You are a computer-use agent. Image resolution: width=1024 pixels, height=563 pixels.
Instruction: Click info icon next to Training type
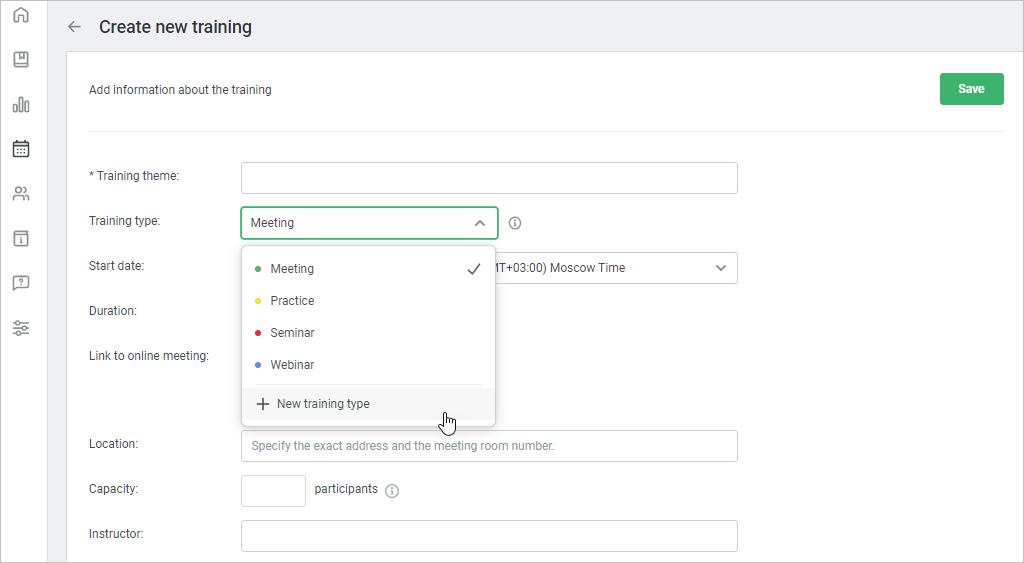(515, 223)
